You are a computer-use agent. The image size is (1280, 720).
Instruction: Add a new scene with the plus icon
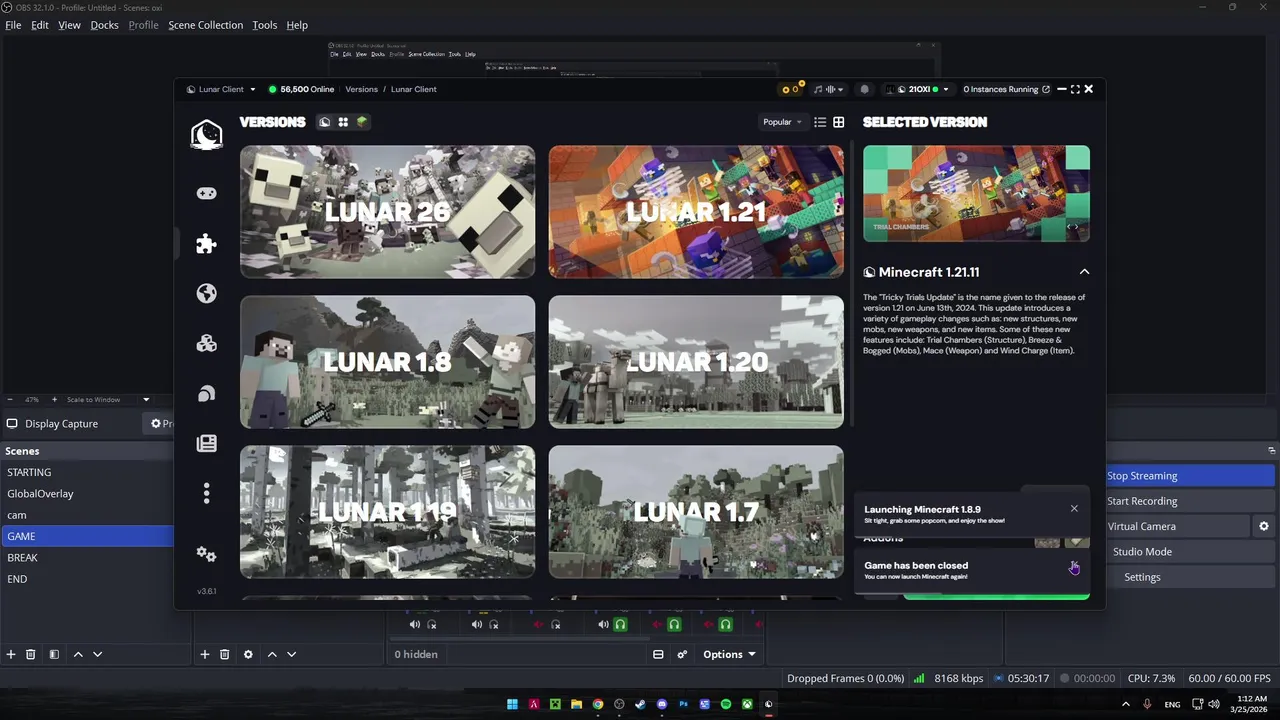click(x=11, y=654)
